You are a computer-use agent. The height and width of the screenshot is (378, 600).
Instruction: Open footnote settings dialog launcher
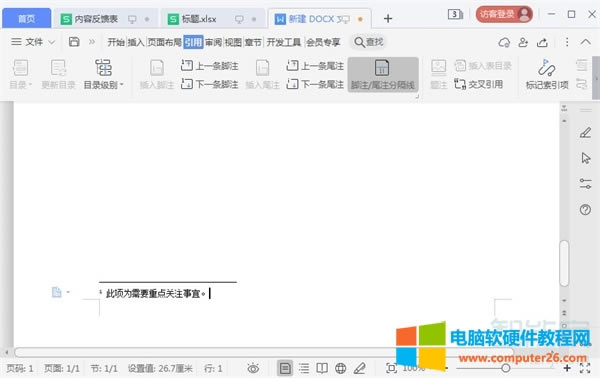(417, 96)
